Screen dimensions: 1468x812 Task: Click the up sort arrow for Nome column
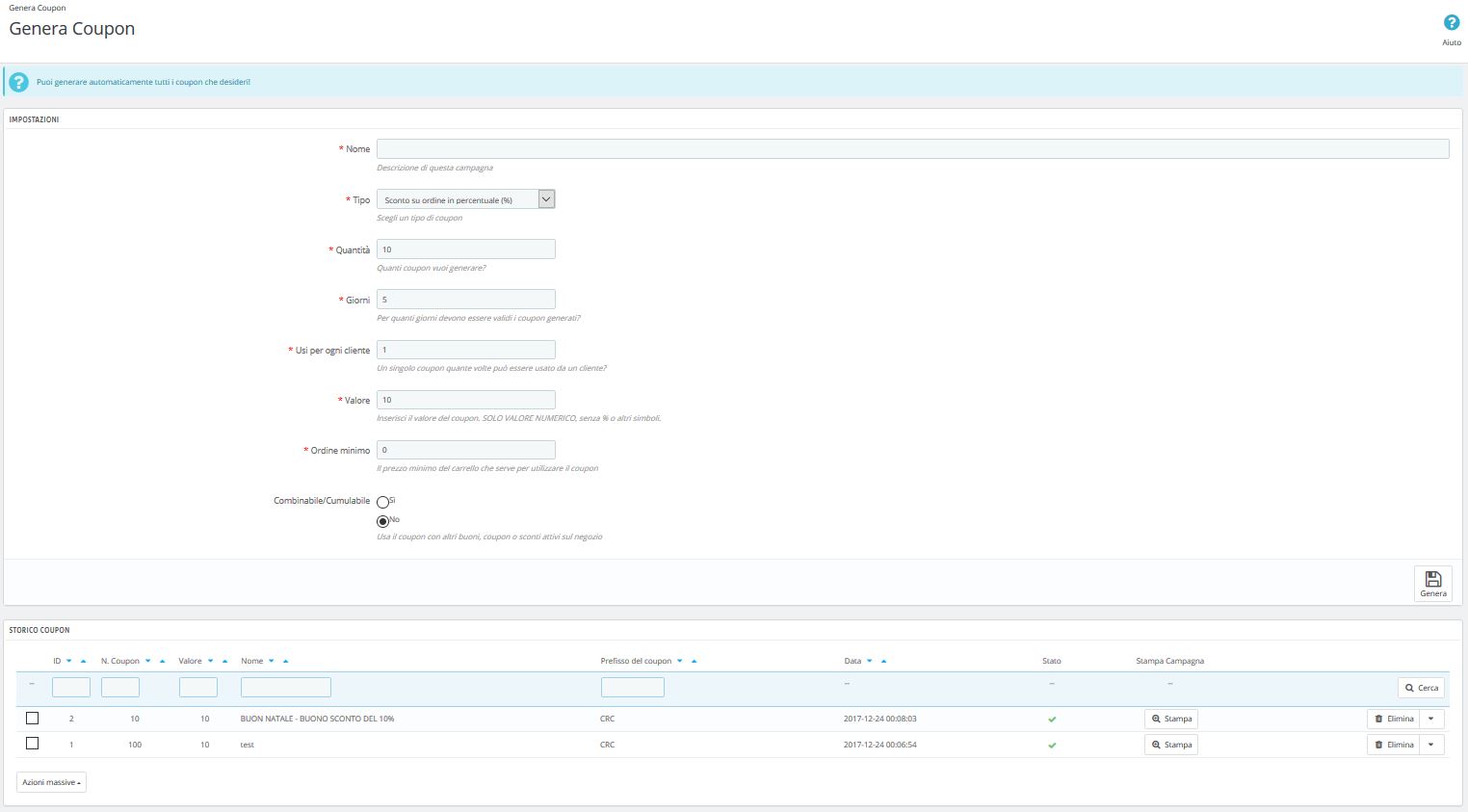click(286, 661)
